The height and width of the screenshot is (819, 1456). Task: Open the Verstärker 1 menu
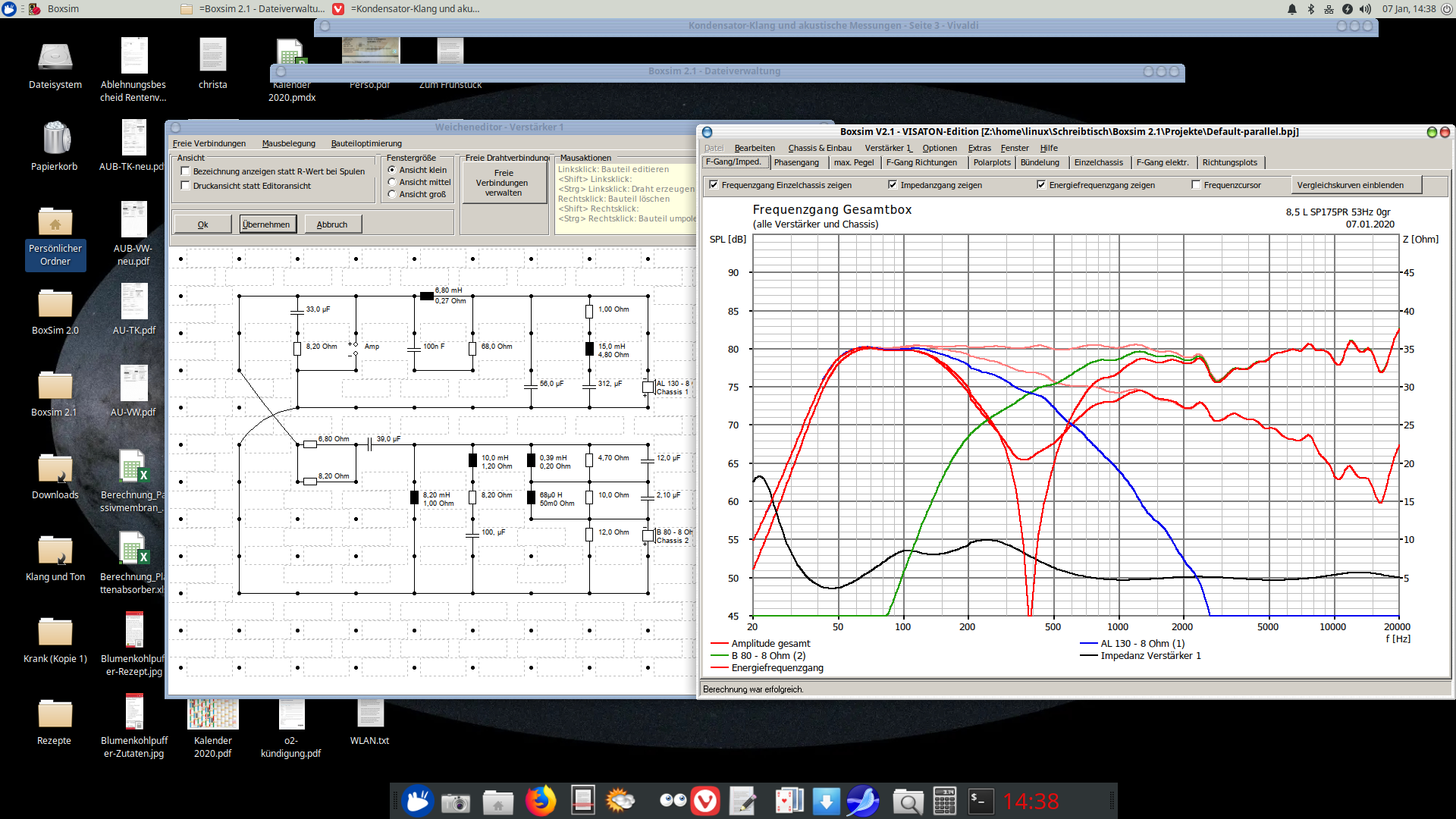(x=888, y=148)
